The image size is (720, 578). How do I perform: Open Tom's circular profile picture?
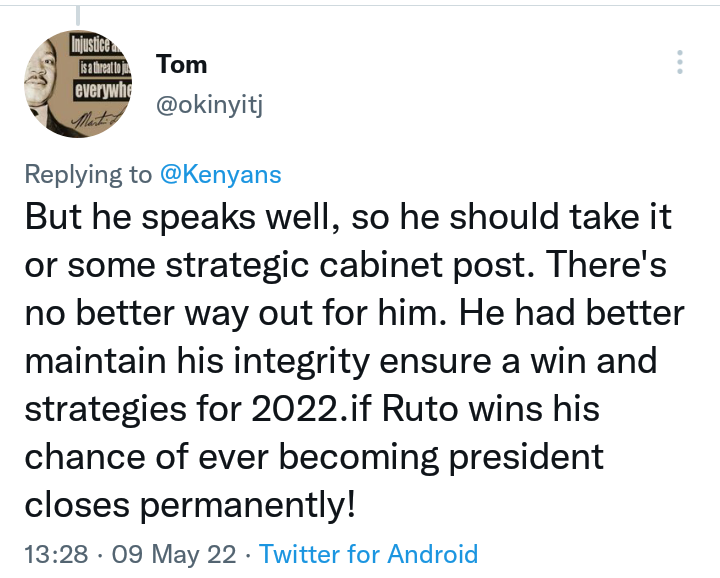point(78,84)
